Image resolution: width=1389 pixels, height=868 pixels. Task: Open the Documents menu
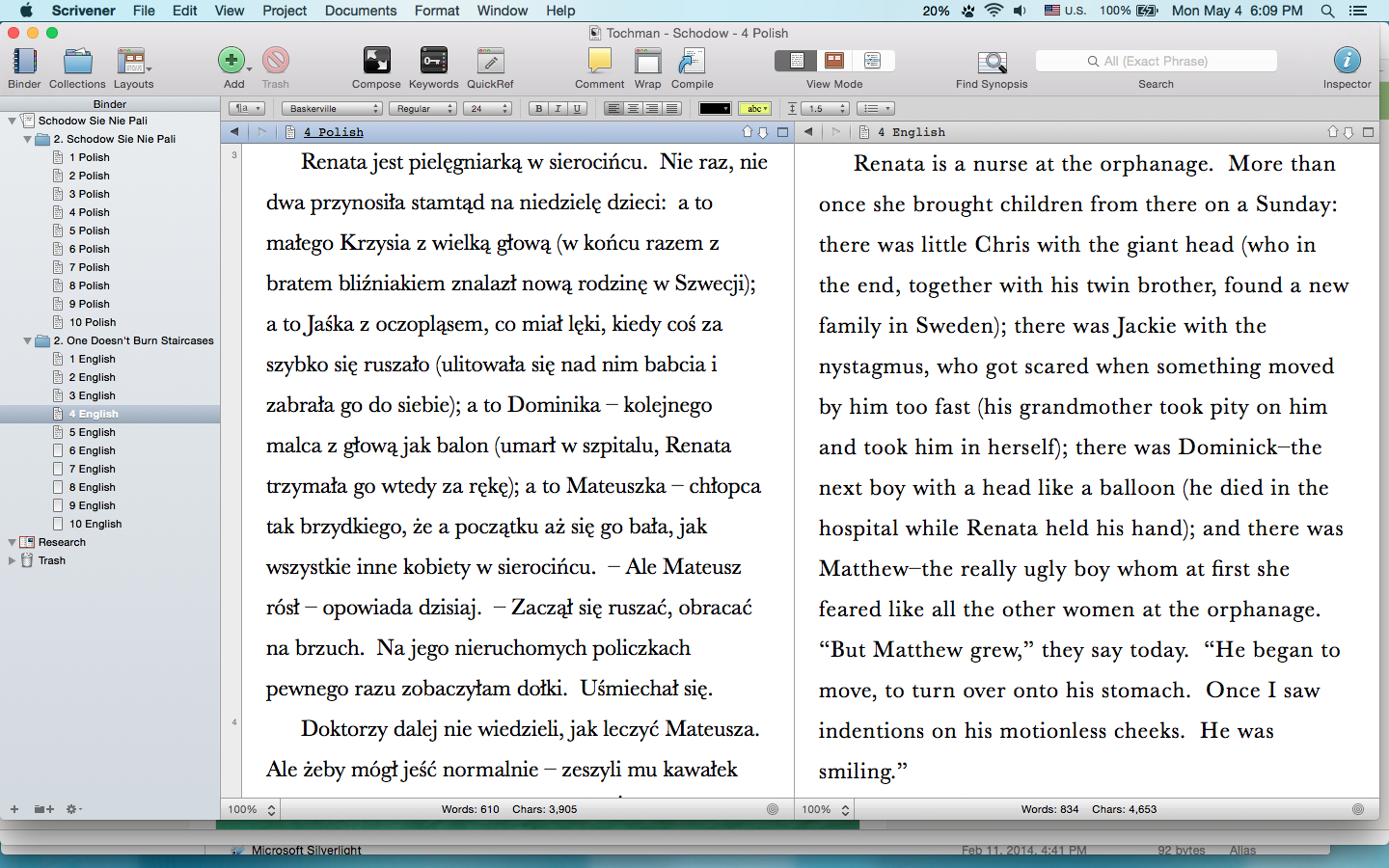(x=361, y=11)
